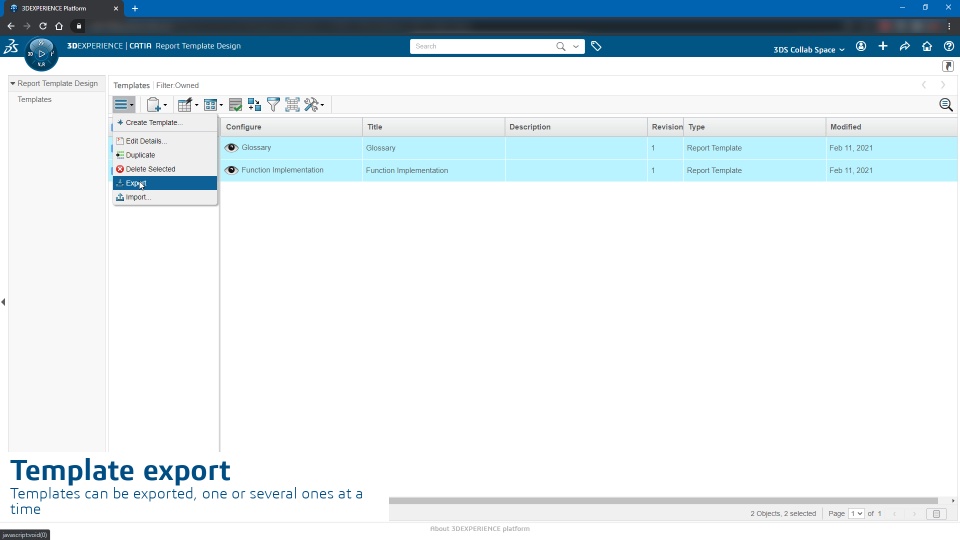Open the browser home page button
Screen dimensions: 960x540
tap(59, 26)
